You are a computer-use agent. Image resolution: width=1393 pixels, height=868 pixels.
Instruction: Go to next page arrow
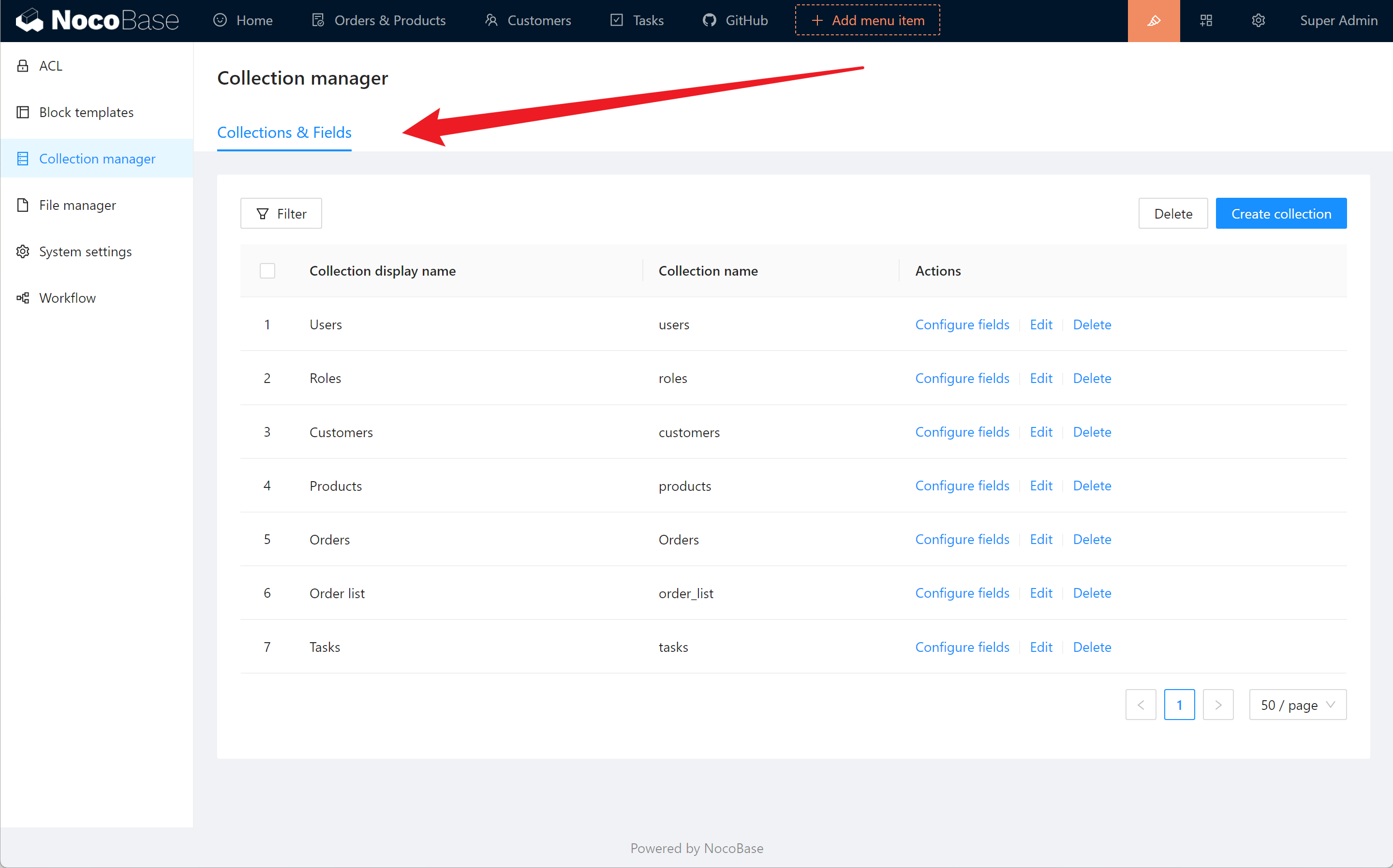[x=1217, y=705]
